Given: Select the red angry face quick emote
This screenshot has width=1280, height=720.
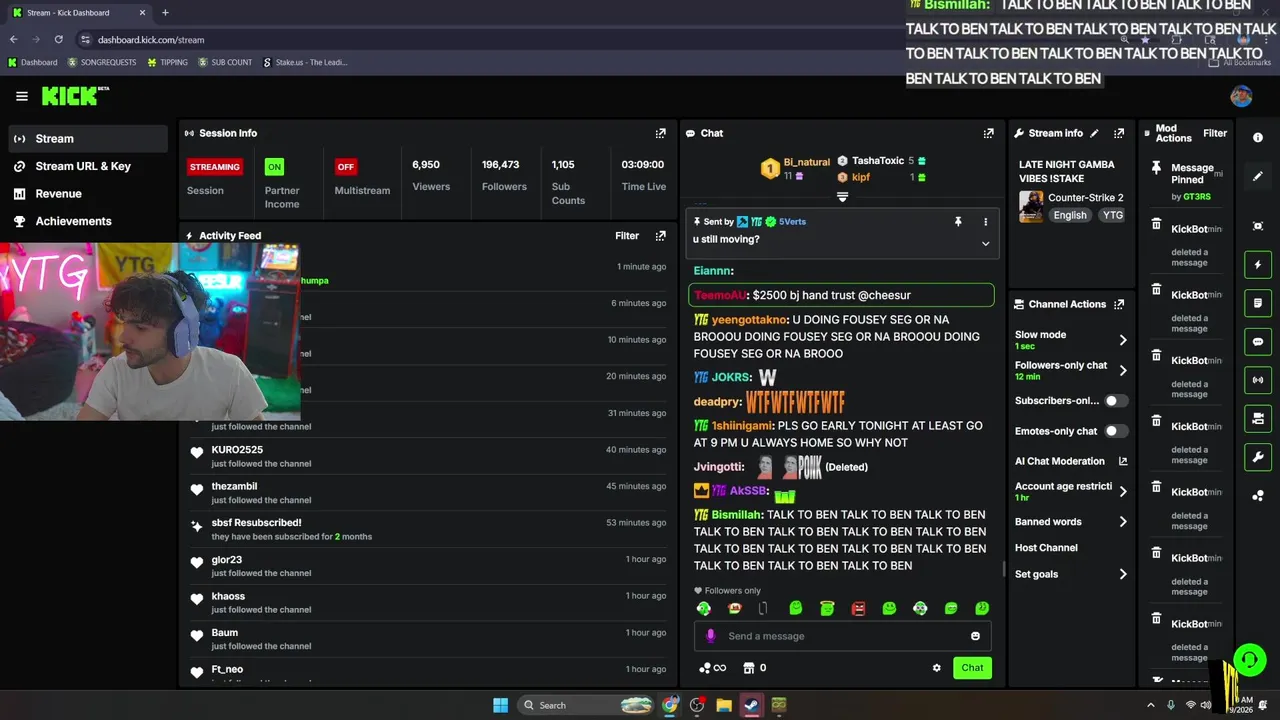Looking at the screenshot, I should [x=858, y=608].
